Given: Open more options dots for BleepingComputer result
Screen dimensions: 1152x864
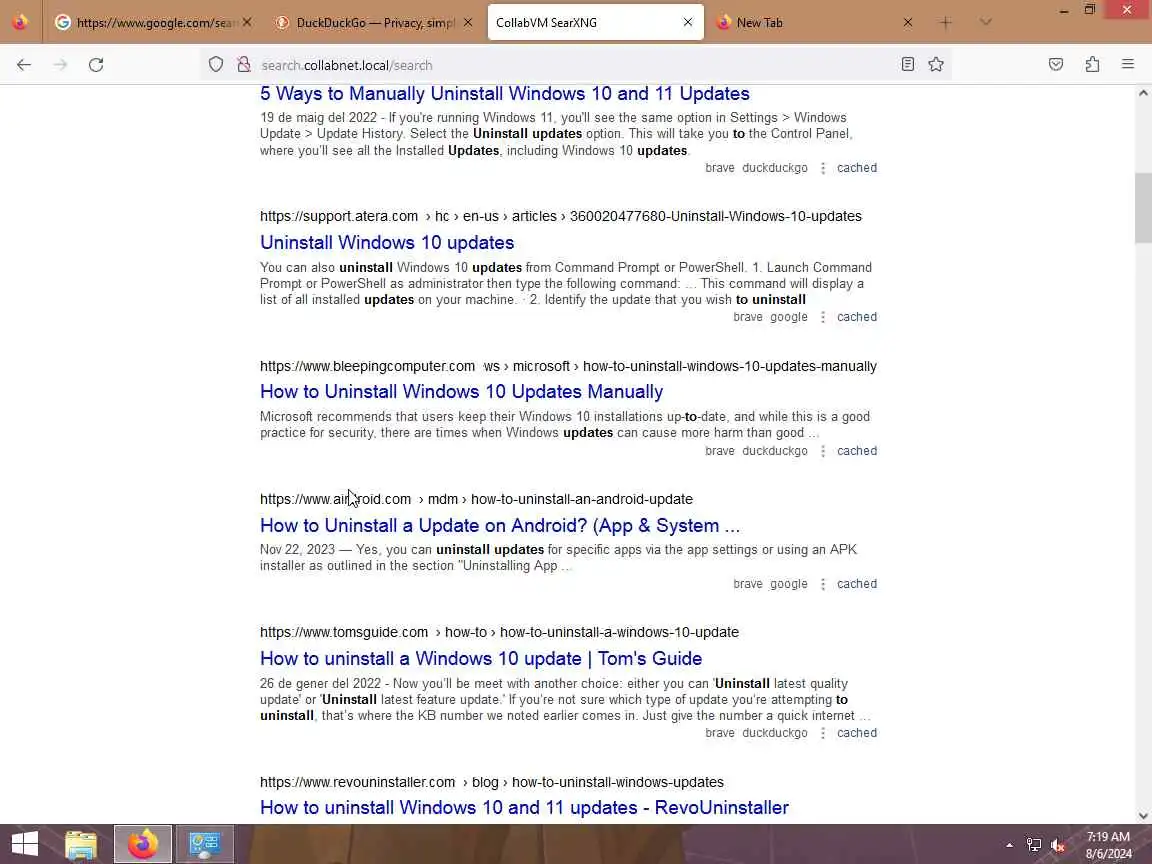Looking at the screenshot, I should (x=823, y=451).
